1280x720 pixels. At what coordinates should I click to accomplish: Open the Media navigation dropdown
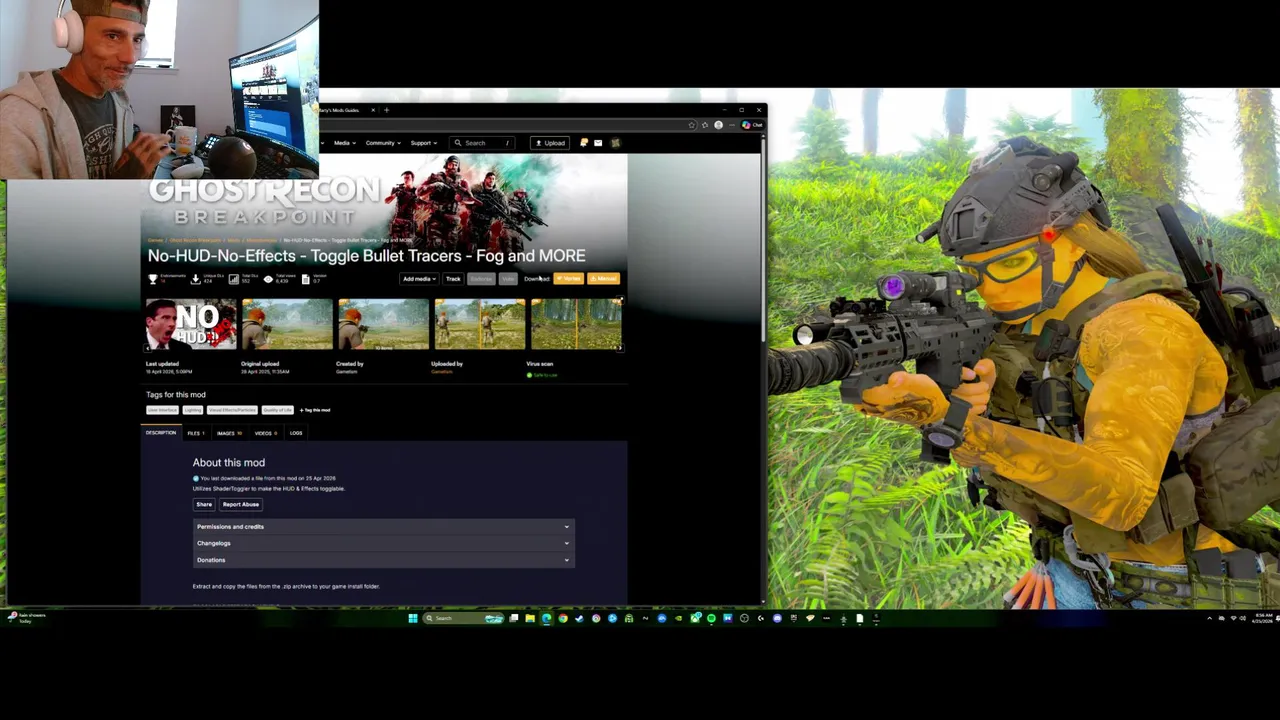345,143
